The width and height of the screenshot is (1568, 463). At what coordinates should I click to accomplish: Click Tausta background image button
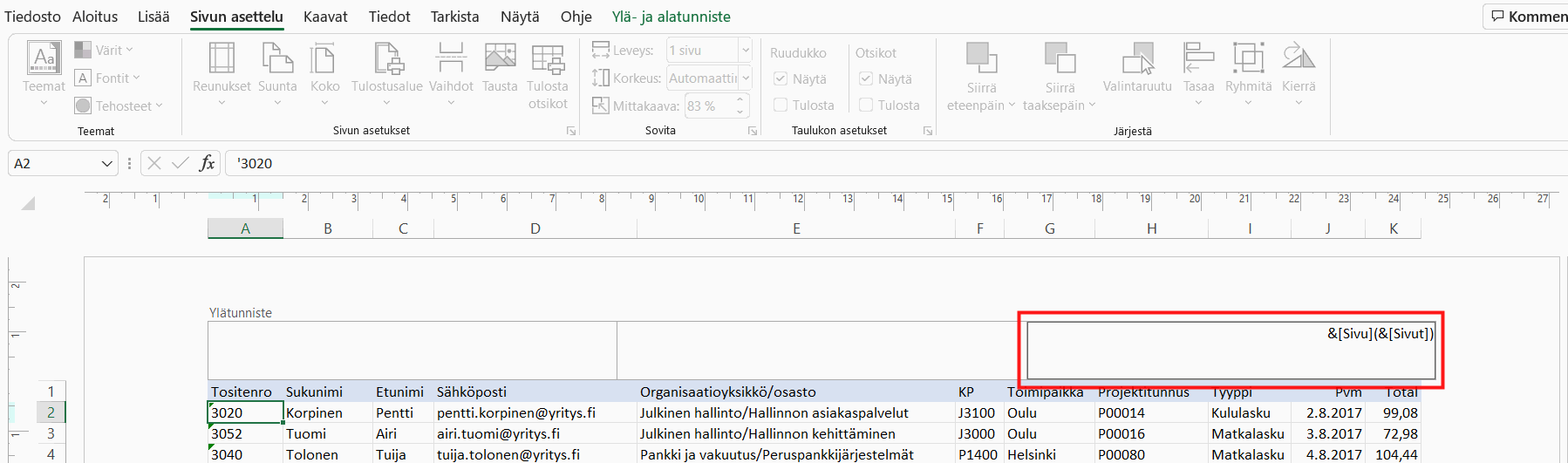point(500,68)
